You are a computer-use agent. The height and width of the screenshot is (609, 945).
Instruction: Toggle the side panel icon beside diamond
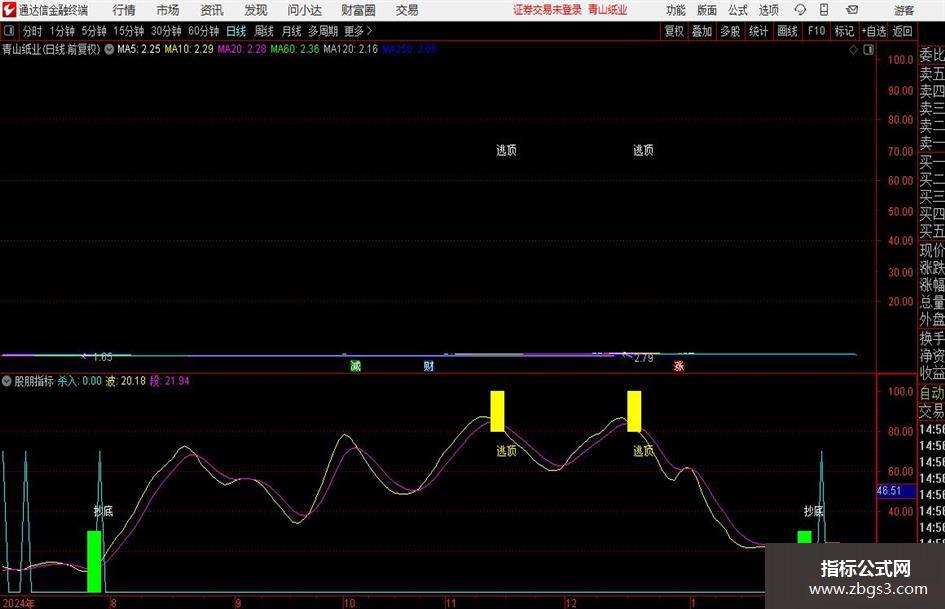point(868,50)
